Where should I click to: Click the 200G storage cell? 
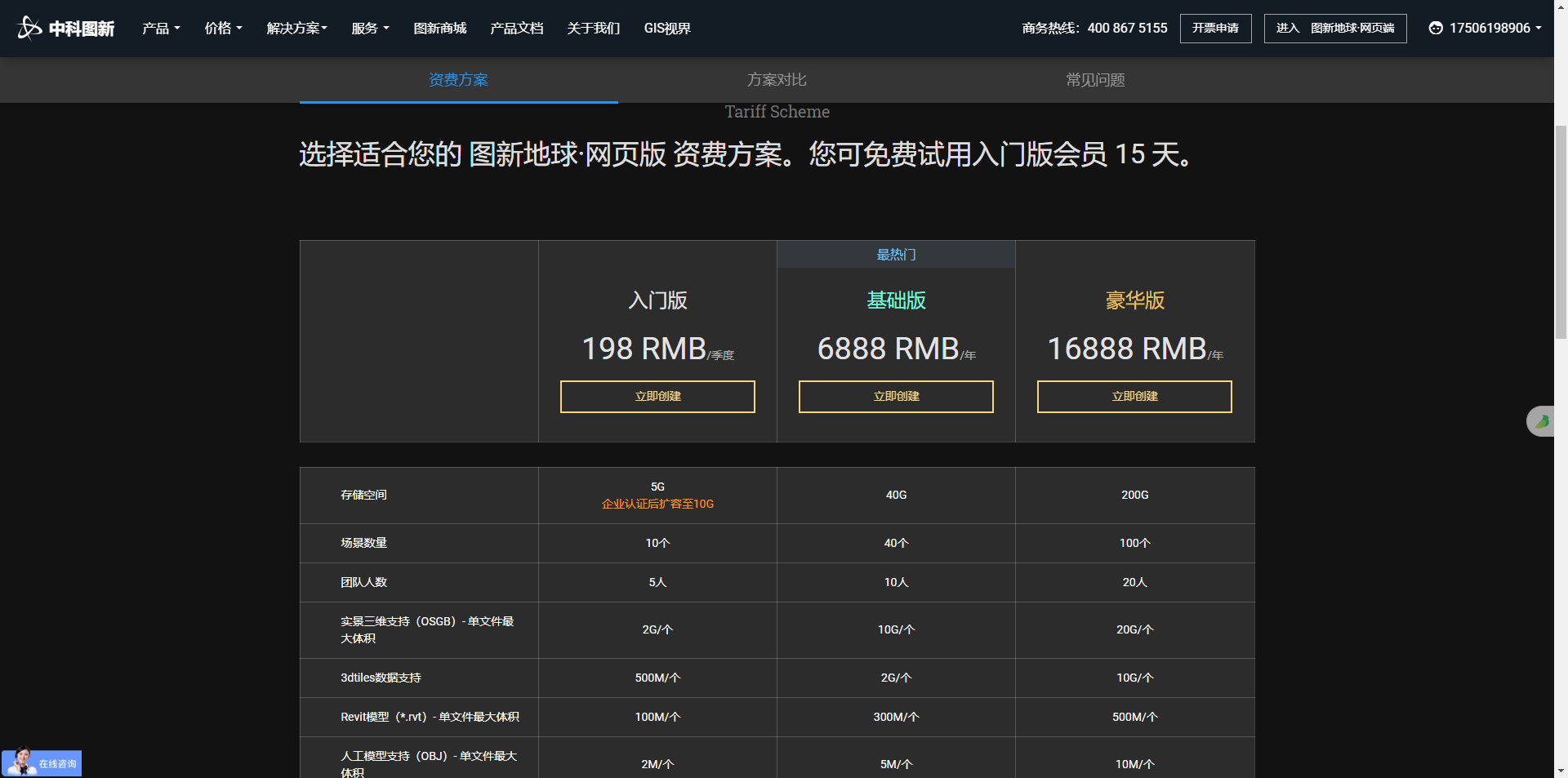pos(1134,495)
